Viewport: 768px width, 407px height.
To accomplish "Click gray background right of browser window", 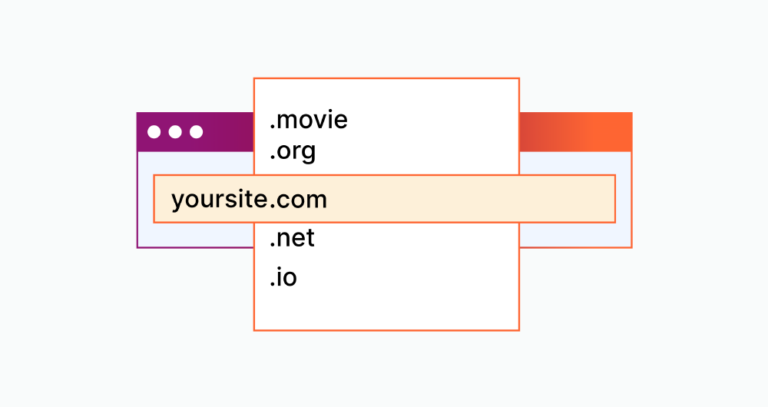I will tap(700, 200).
